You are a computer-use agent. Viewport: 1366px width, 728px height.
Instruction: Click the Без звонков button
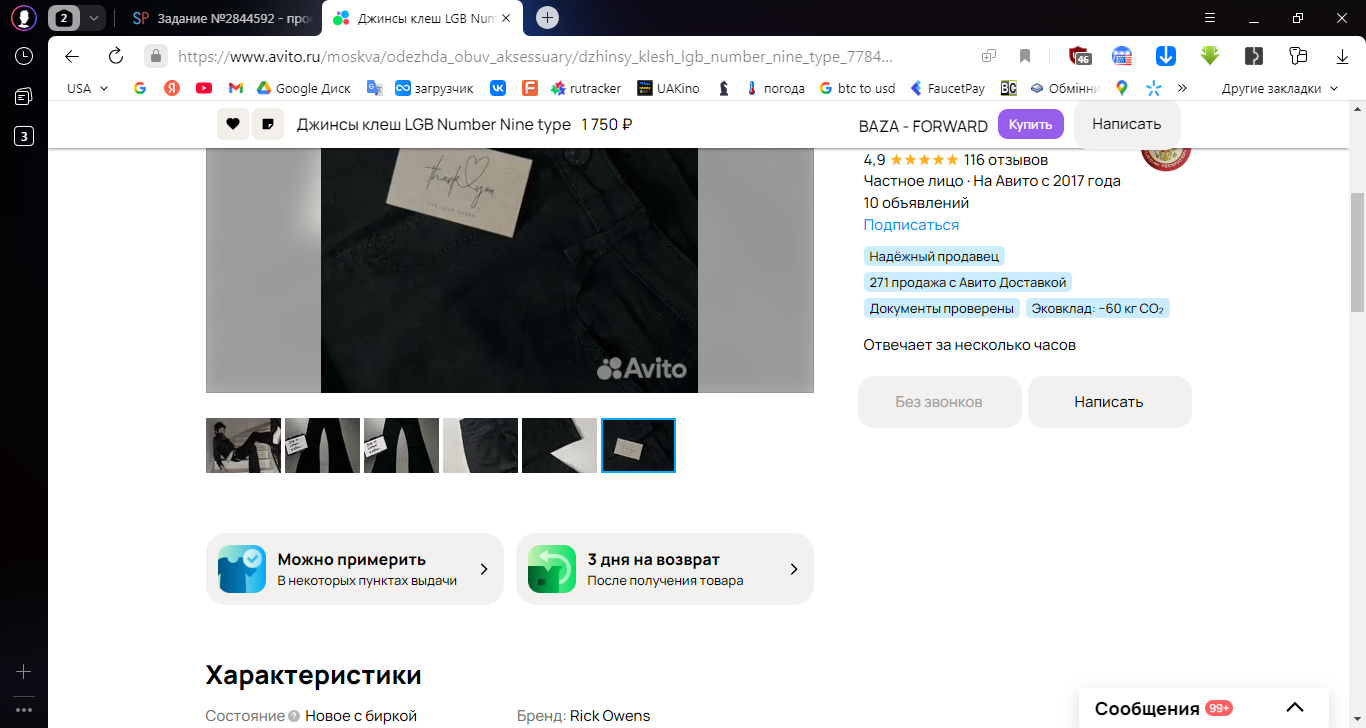(x=940, y=402)
